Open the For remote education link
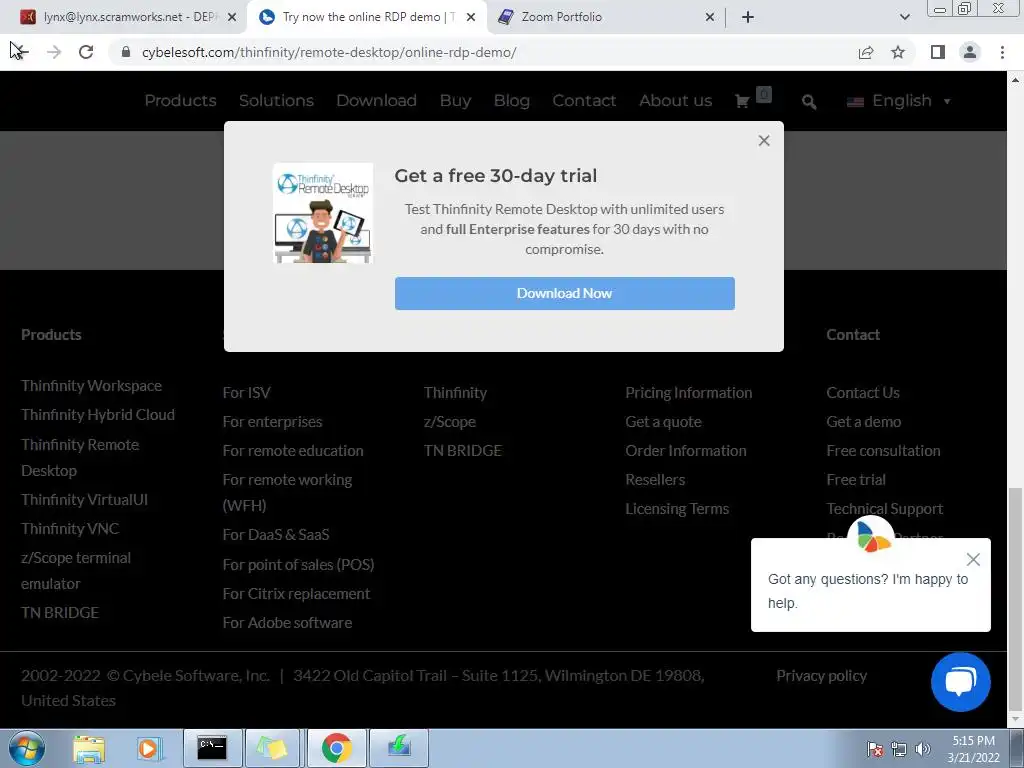Viewport: 1024px width, 768px height. click(x=293, y=451)
